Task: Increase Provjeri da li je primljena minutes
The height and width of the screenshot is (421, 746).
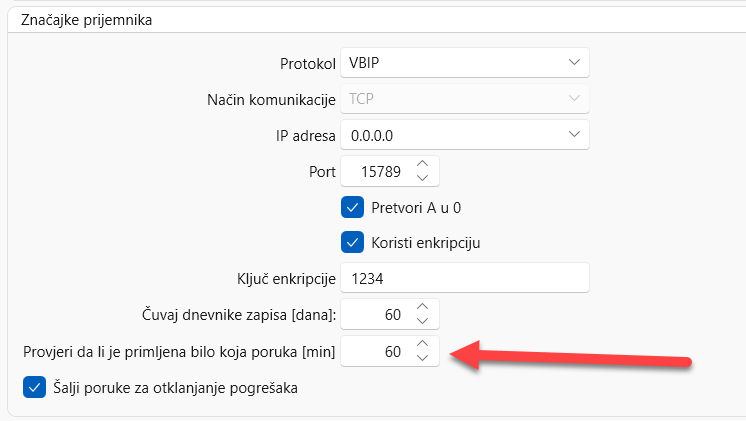Action: (422, 344)
